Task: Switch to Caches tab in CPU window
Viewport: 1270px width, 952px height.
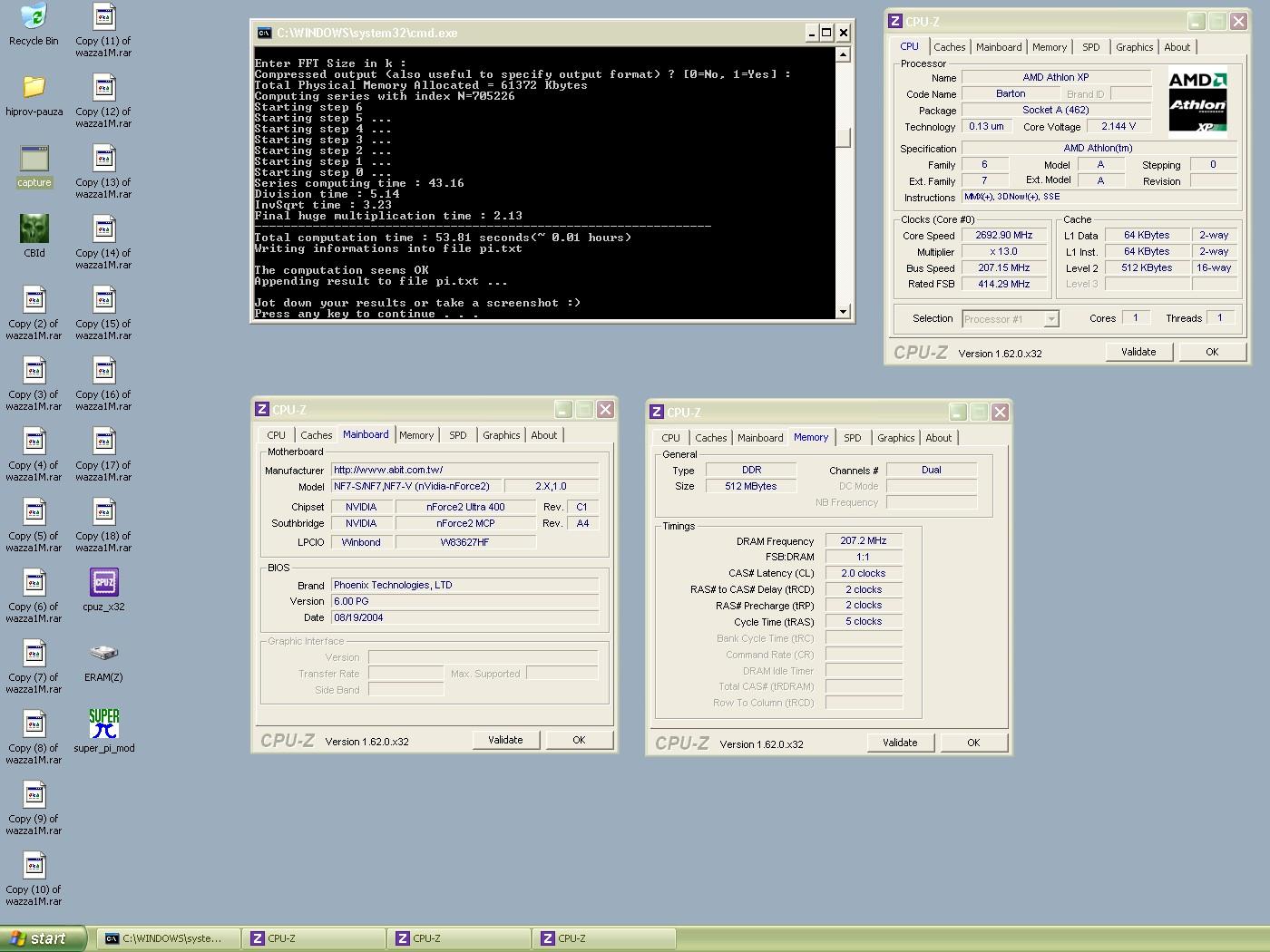Action: click(x=949, y=47)
